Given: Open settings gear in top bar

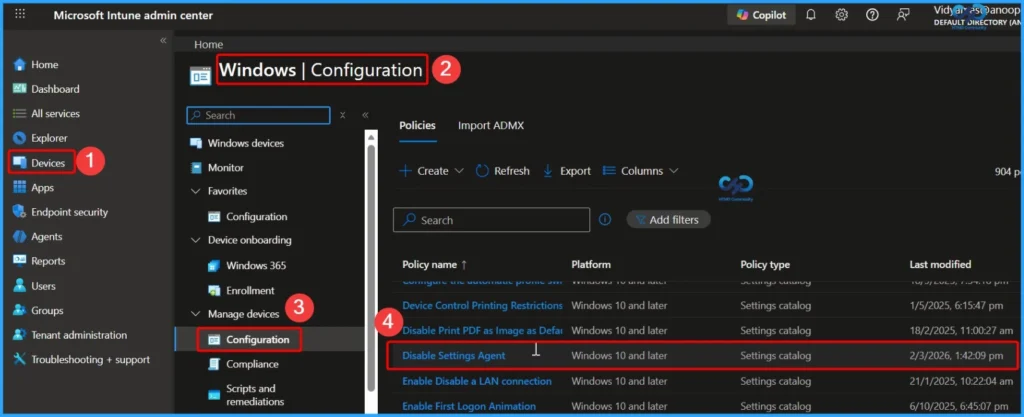Looking at the screenshot, I should pyautogui.click(x=841, y=15).
